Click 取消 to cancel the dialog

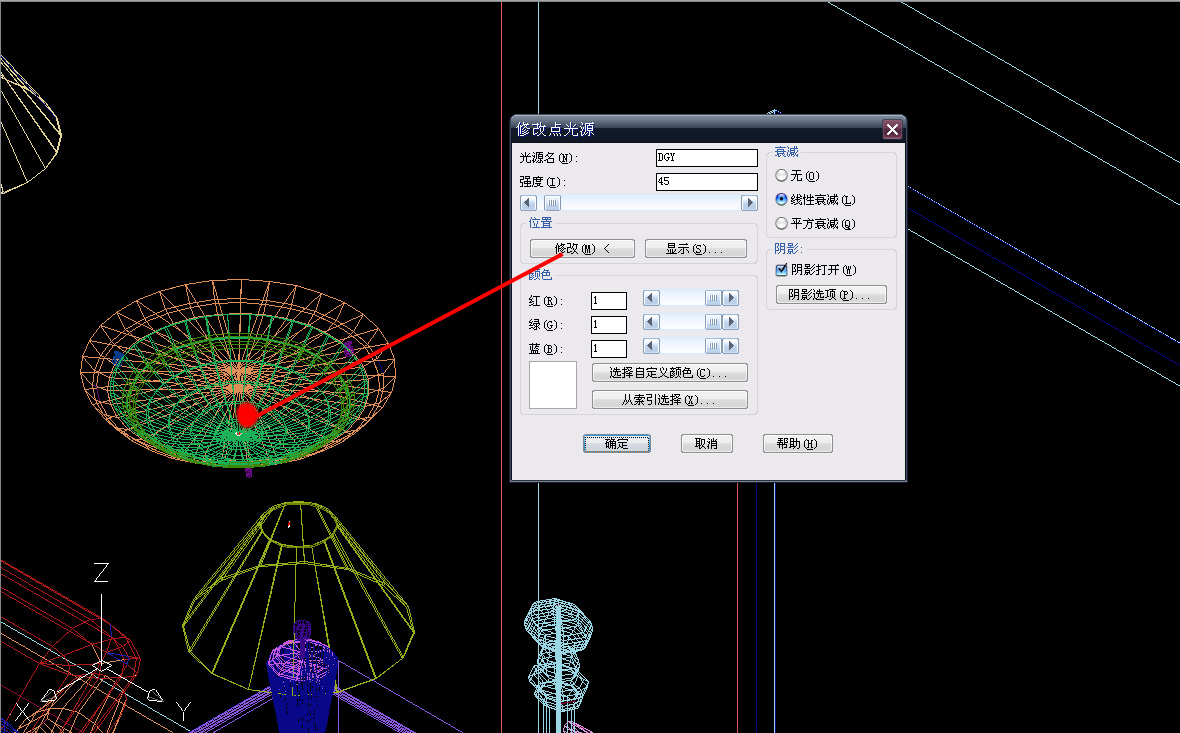tap(706, 444)
